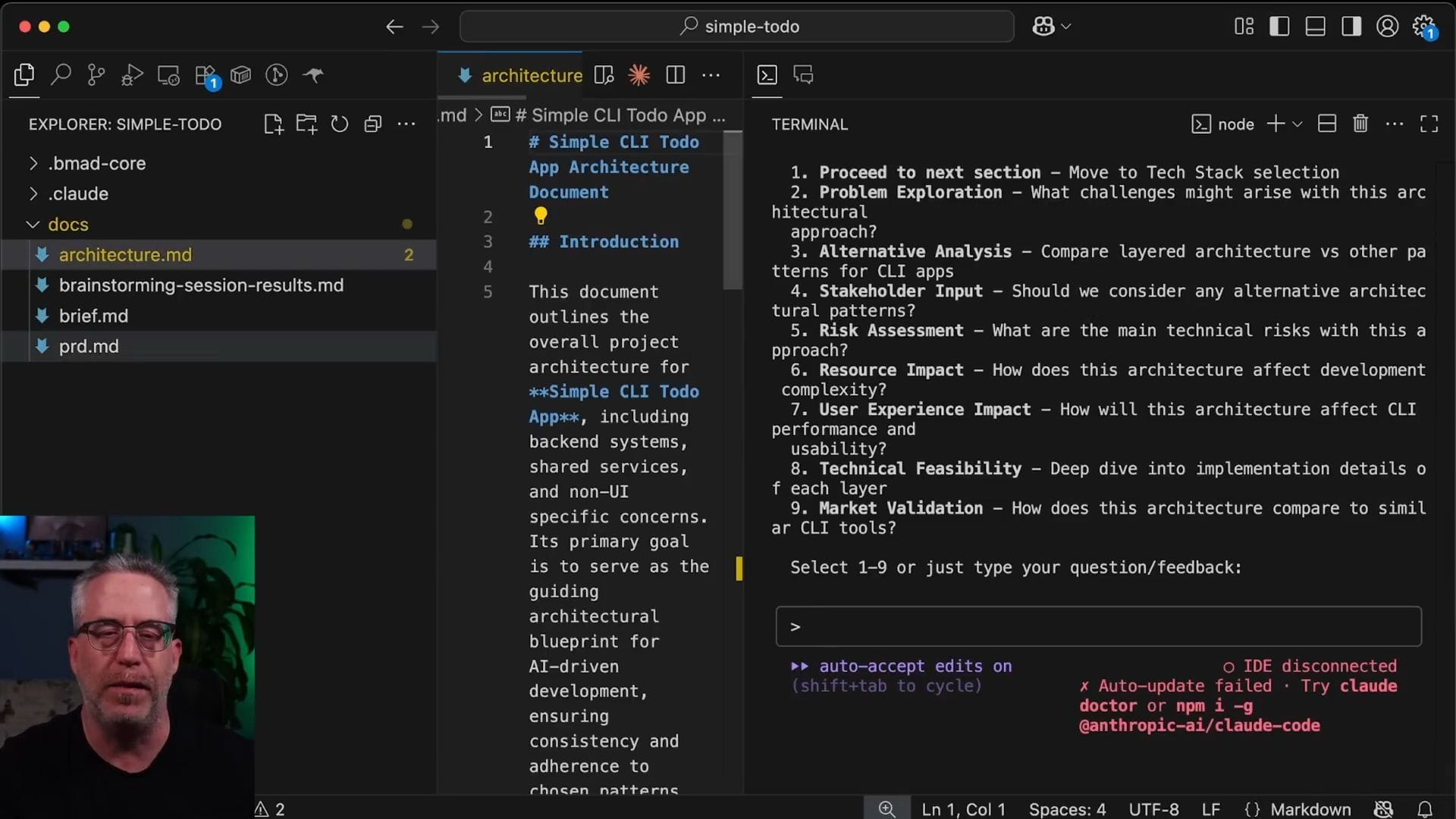Screen dimensions: 1456x819
Task: Switch to the architecture editor tab
Action: 531,75
